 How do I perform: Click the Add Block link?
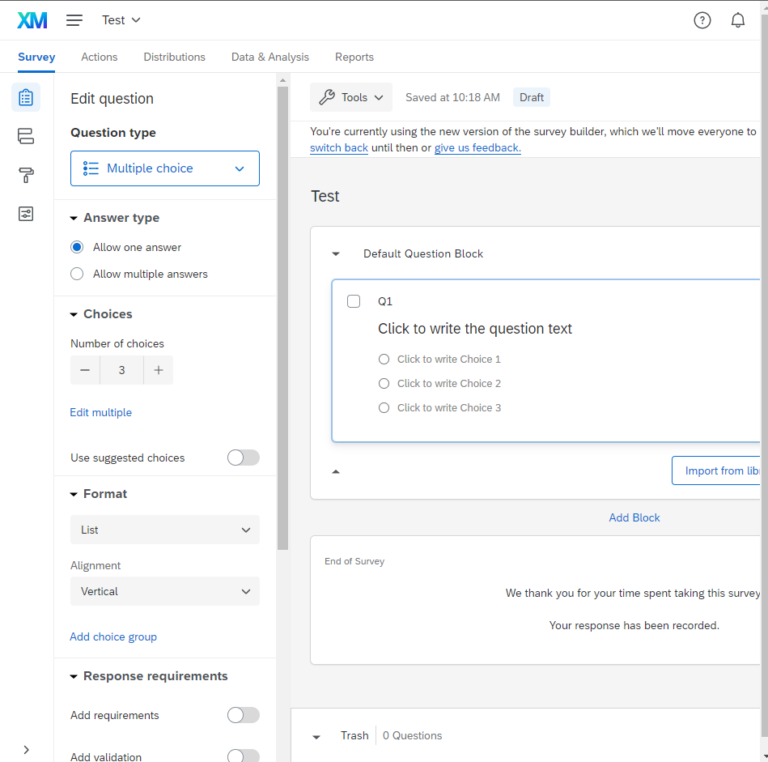(x=634, y=518)
